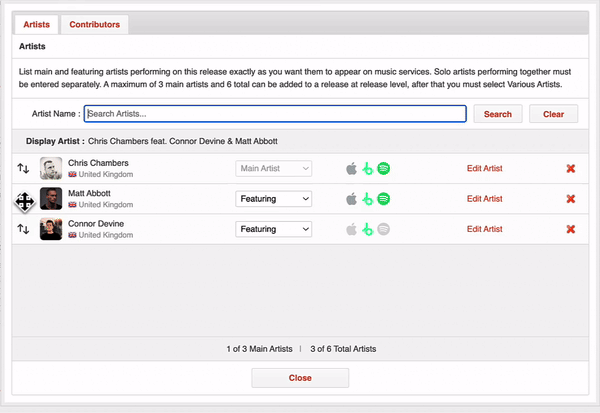This screenshot has width=600, height=413.
Task: Click reorder arrows for Chris Chambers
Action: [23, 168]
